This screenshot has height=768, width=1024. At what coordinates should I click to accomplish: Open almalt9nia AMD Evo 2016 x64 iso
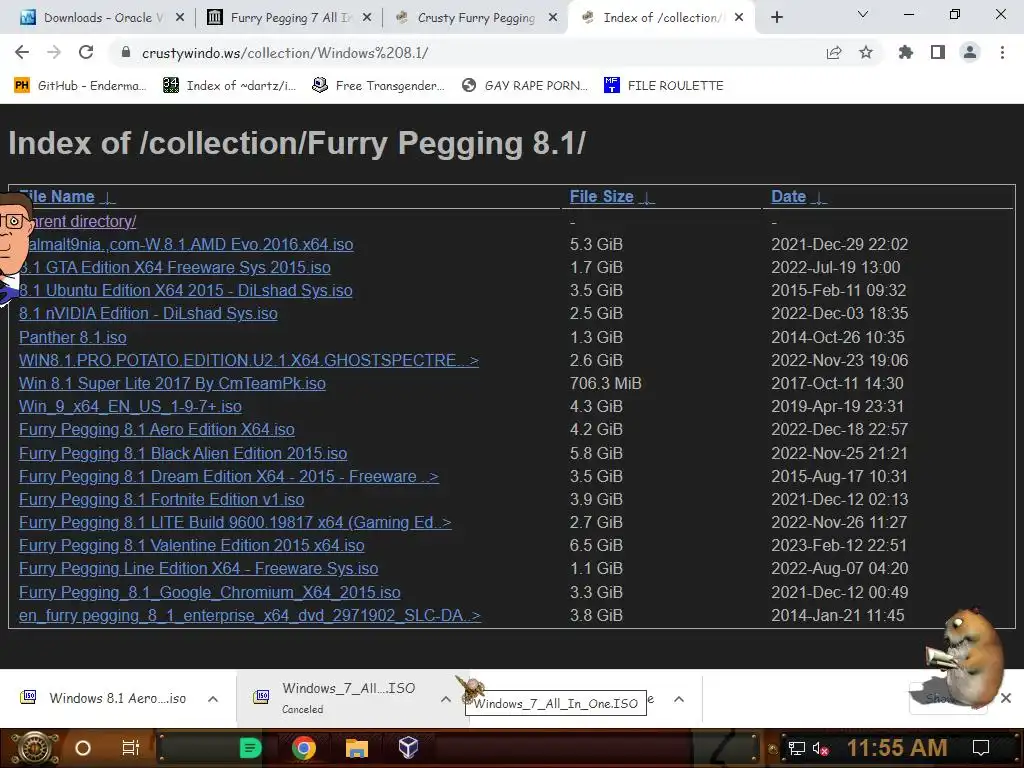tap(189, 244)
